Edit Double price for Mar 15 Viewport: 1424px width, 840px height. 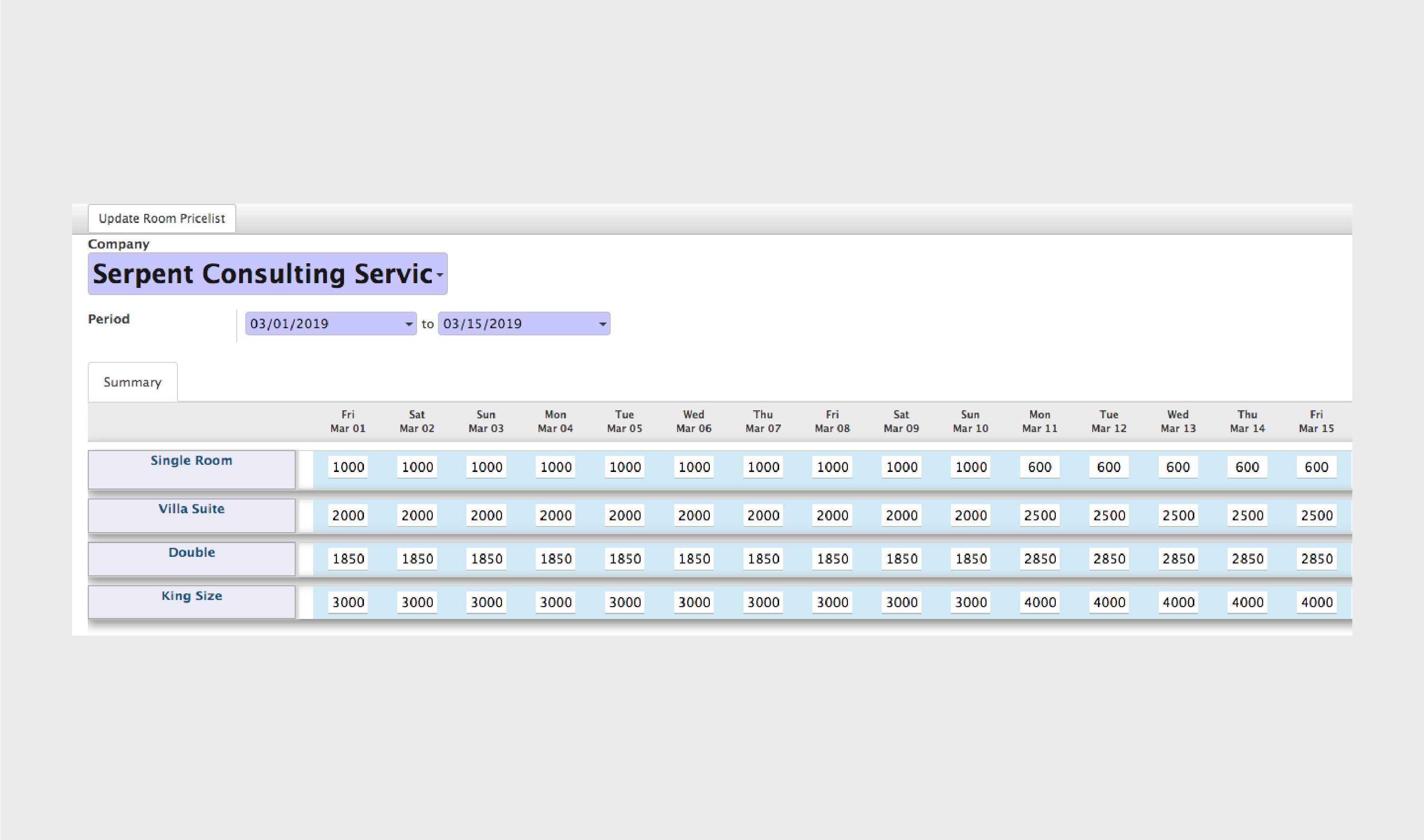tap(1316, 559)
